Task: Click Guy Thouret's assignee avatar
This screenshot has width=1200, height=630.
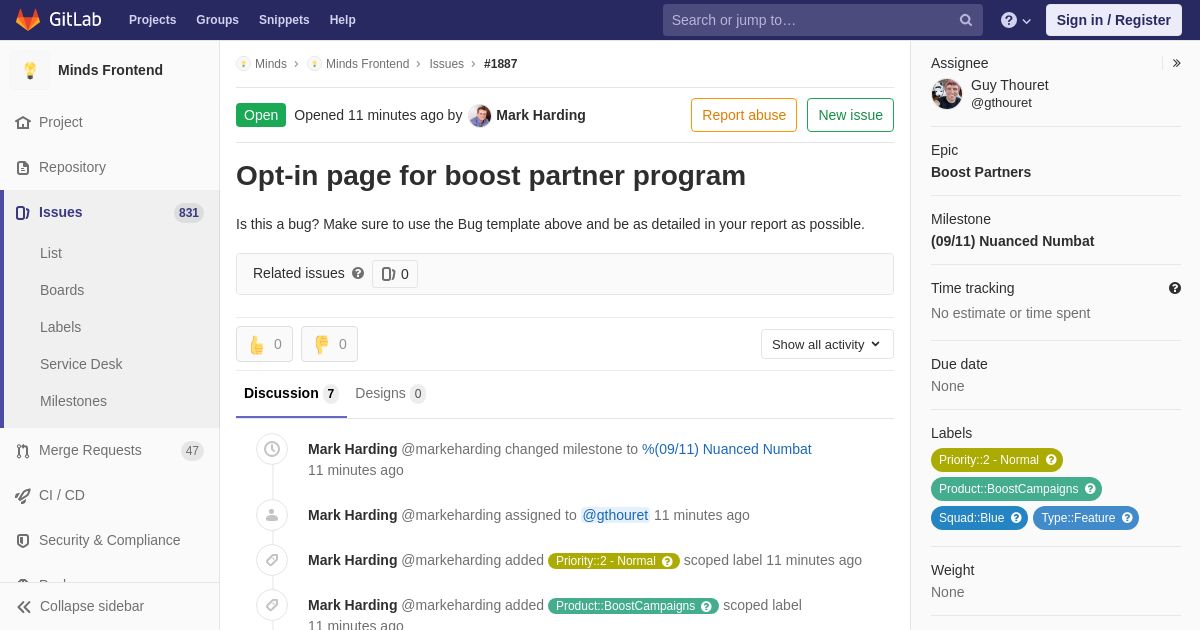Action: point(947,94)
